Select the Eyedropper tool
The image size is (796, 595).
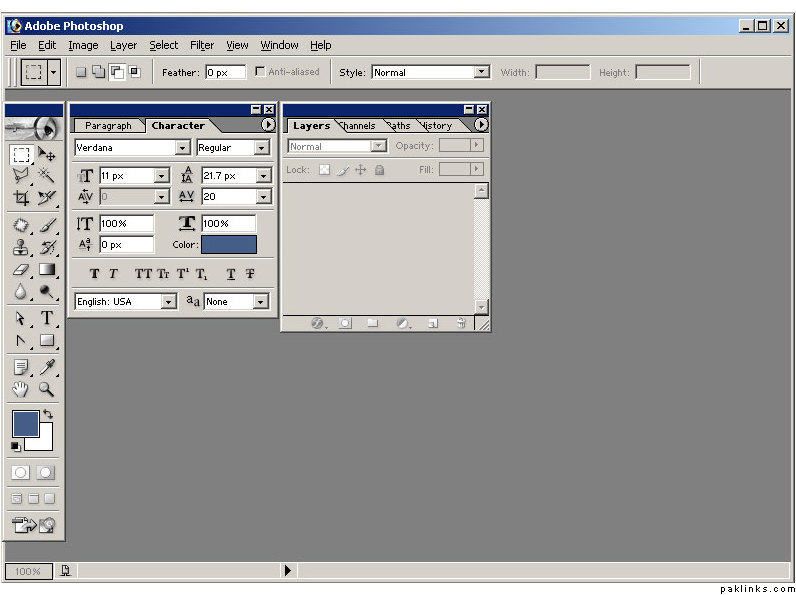46,367
